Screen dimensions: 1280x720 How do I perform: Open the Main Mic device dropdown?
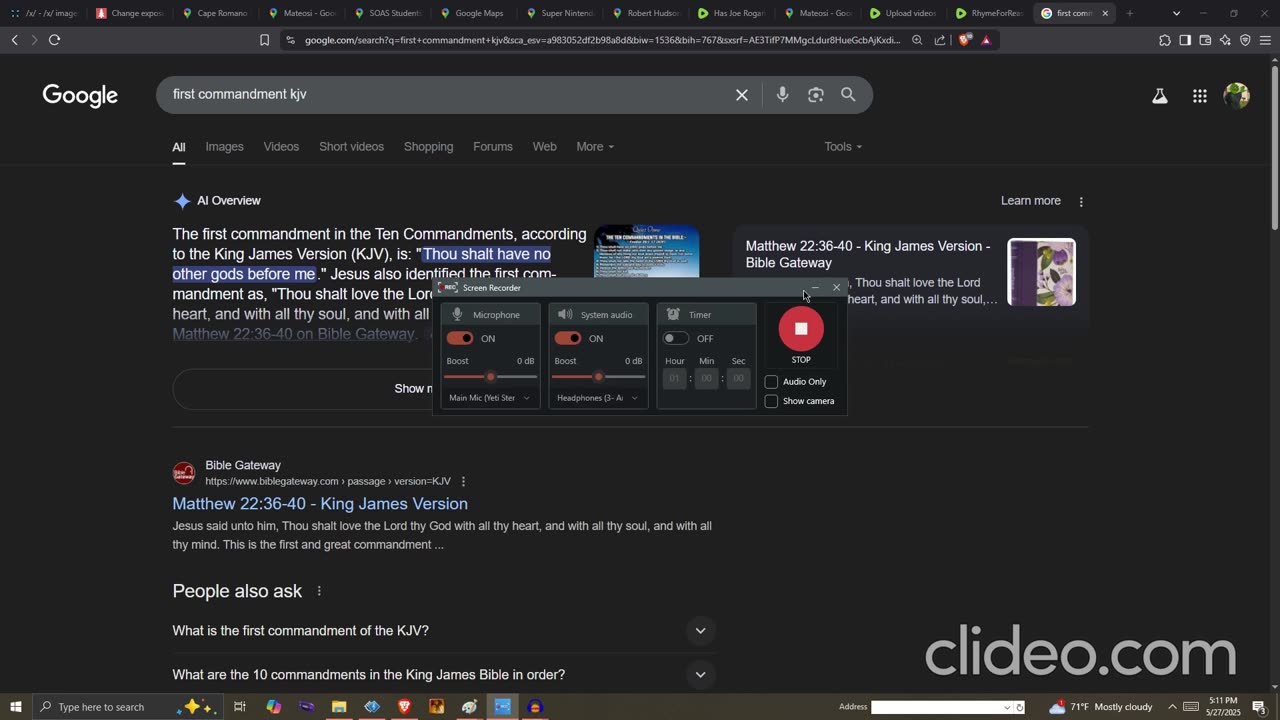tap(490, 398)
